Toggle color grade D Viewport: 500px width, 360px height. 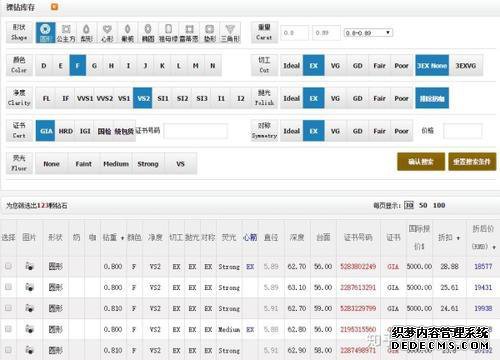click(x=44, y=65)
